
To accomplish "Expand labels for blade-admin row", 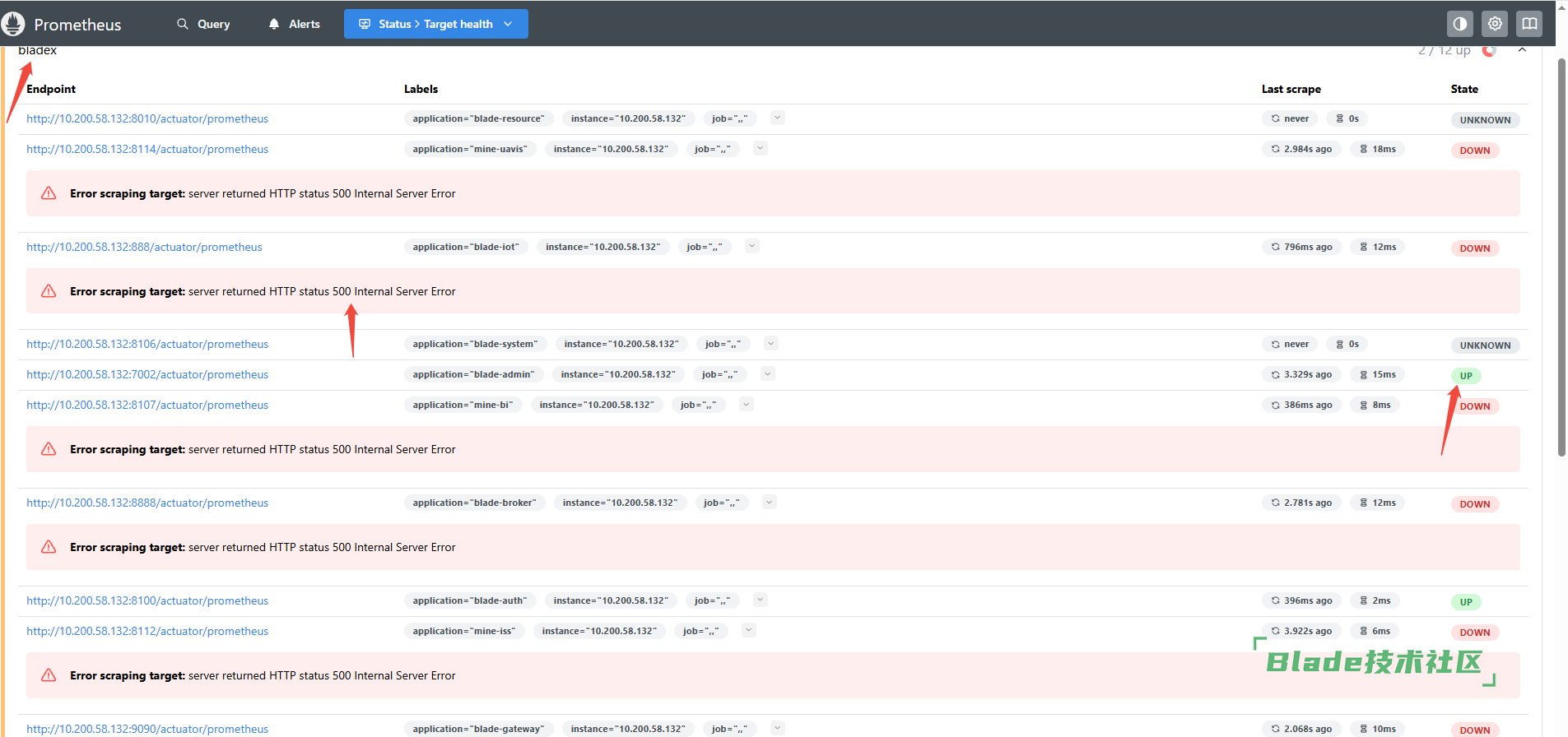I will pyautogui.click(x=767, y=373).
